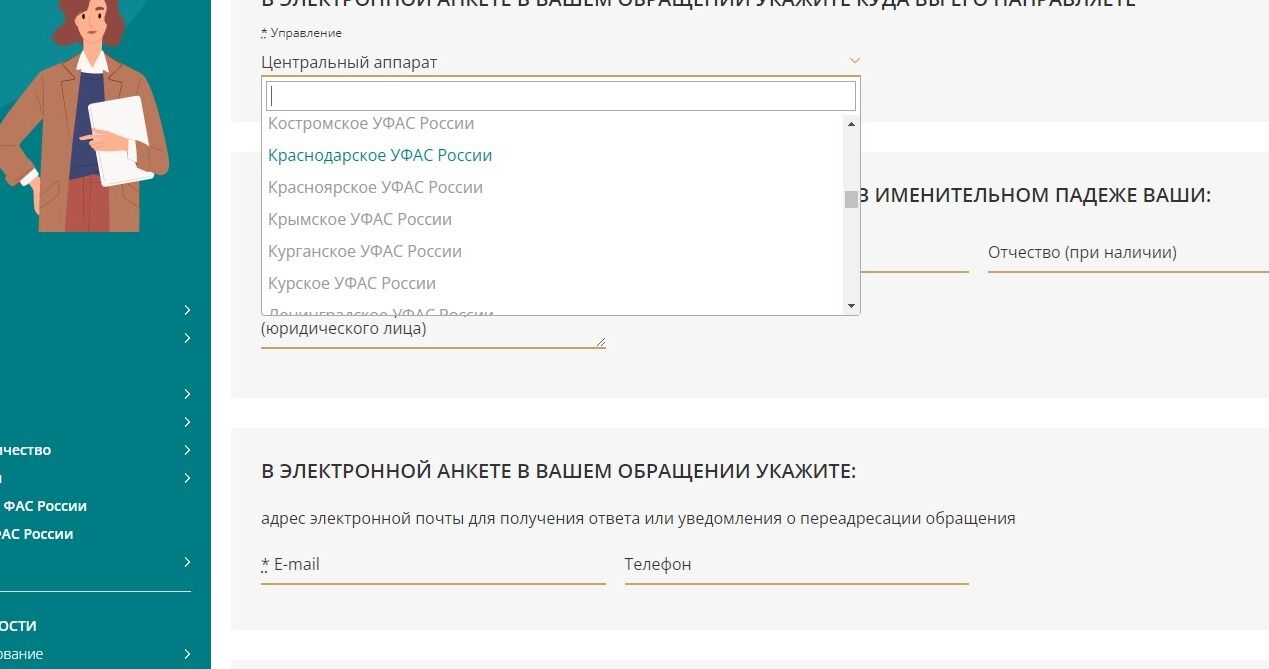Click the dropdown list scrollbar thumb
This screenshot has width=1269, height=669.
click(852, 199)
